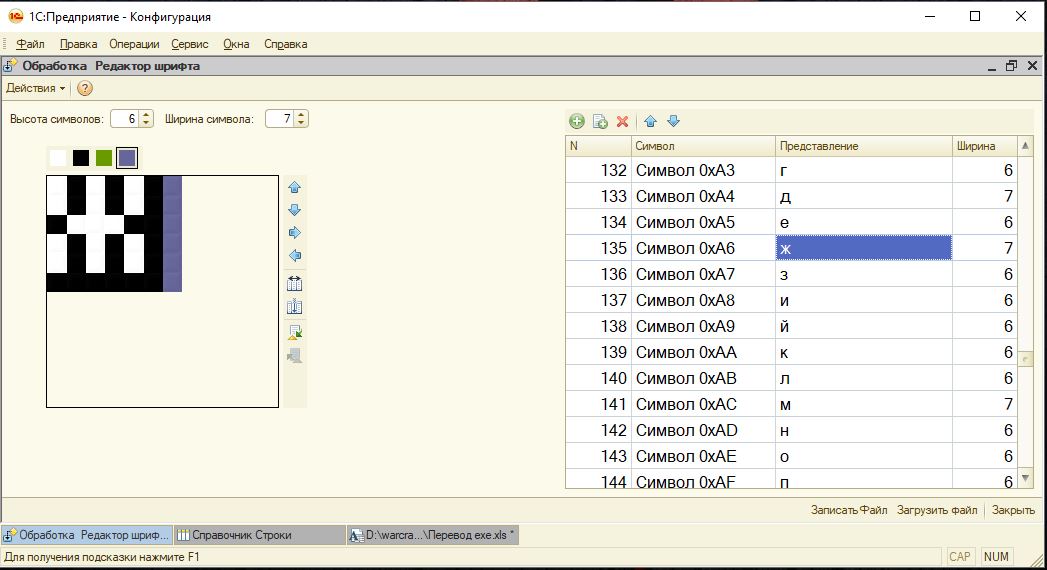Open the Правка menu
1047x570 pixels.
(78, 44)
